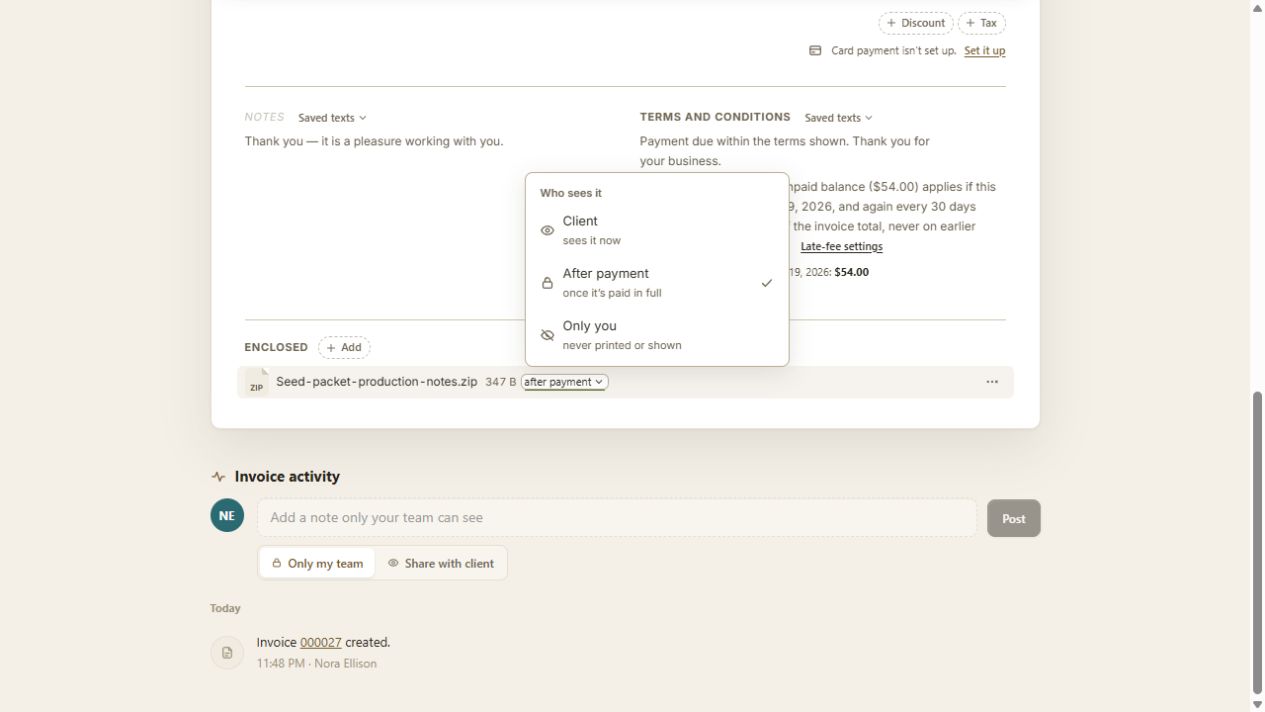
Task: Choose Client sees it now option
Action: [x=657, y=230]
